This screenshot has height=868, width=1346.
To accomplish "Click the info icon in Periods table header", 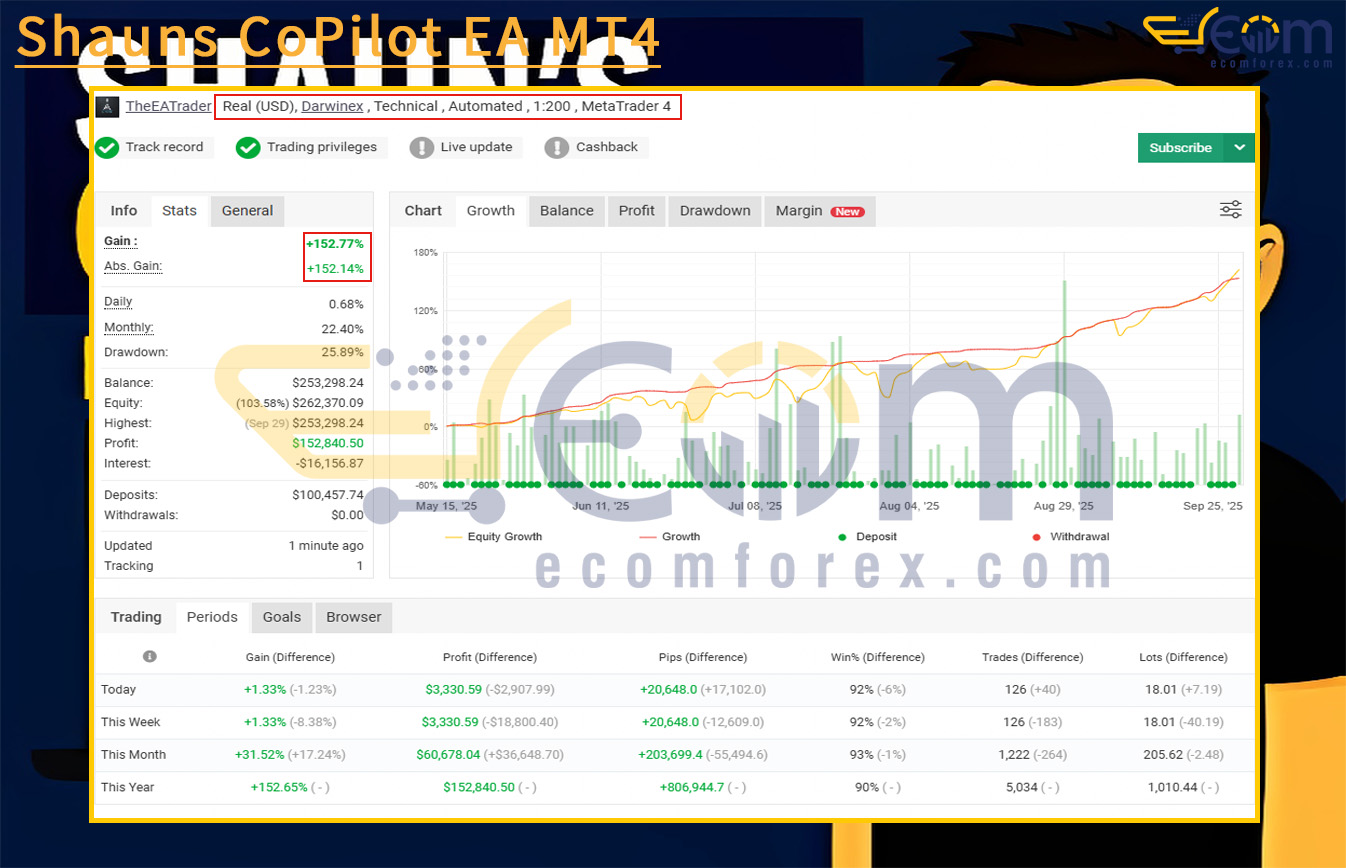I will [150, 657].
